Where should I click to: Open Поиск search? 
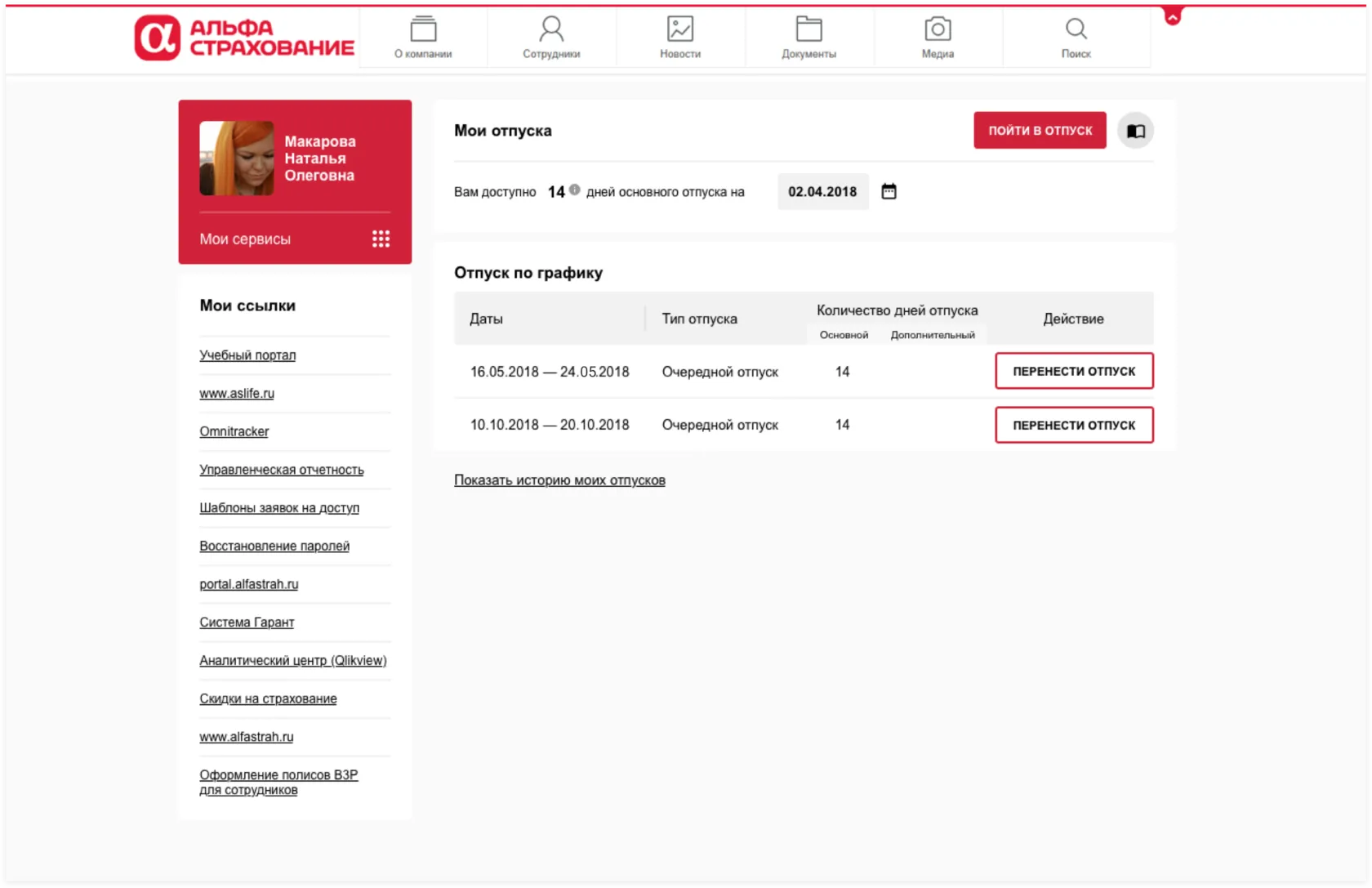click(x=1076, y=38)
